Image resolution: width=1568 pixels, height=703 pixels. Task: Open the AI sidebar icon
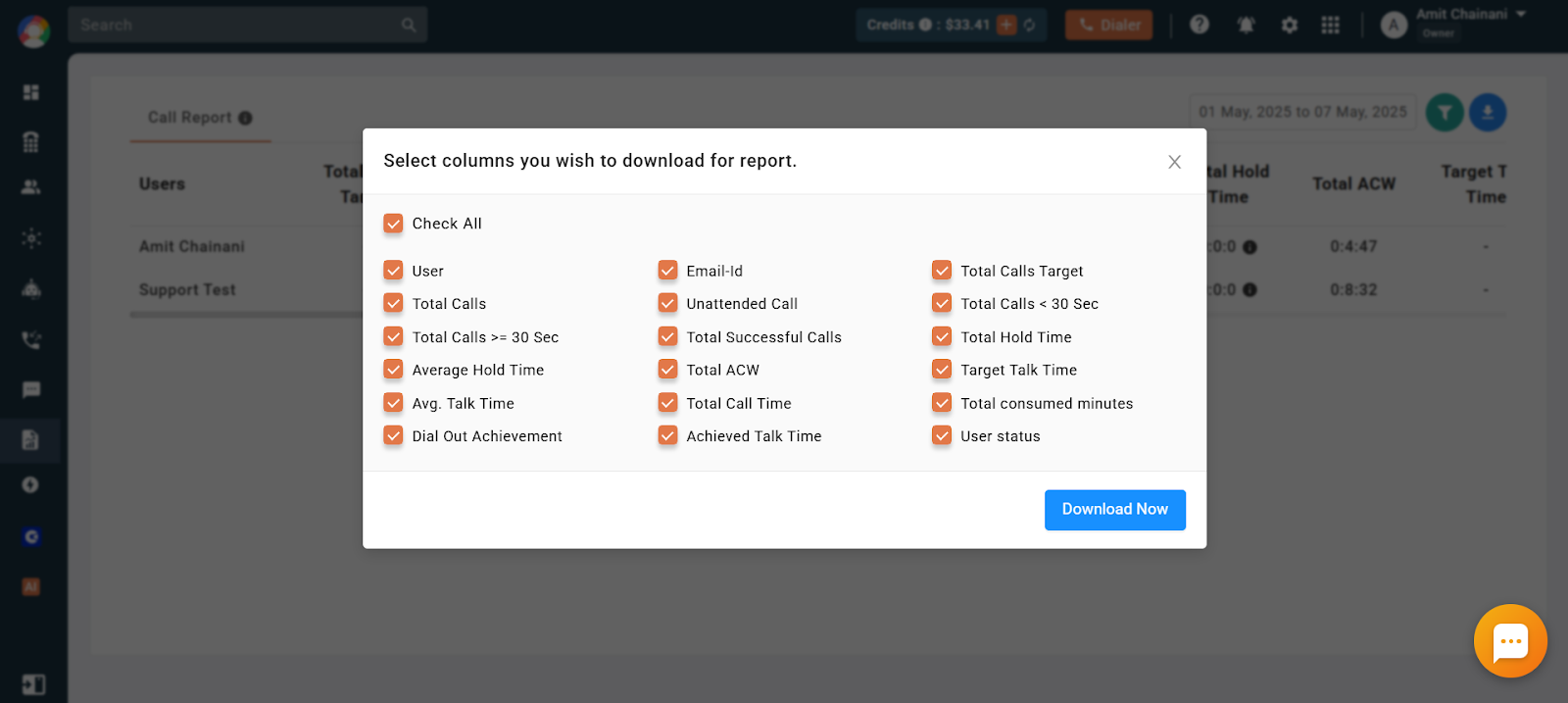click(31, 587)
